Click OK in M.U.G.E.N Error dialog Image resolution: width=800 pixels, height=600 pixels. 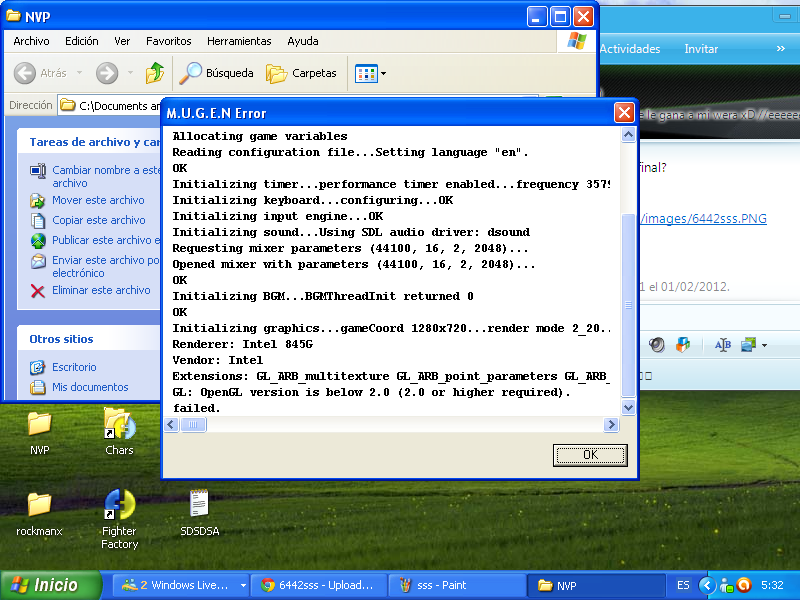[590, 455]
